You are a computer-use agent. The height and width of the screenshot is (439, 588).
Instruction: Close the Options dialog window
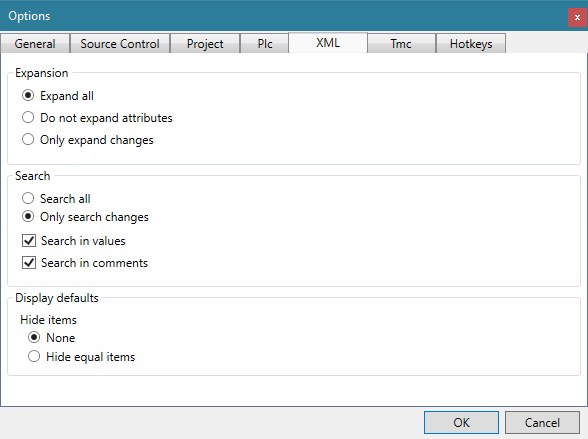(577, 17)
